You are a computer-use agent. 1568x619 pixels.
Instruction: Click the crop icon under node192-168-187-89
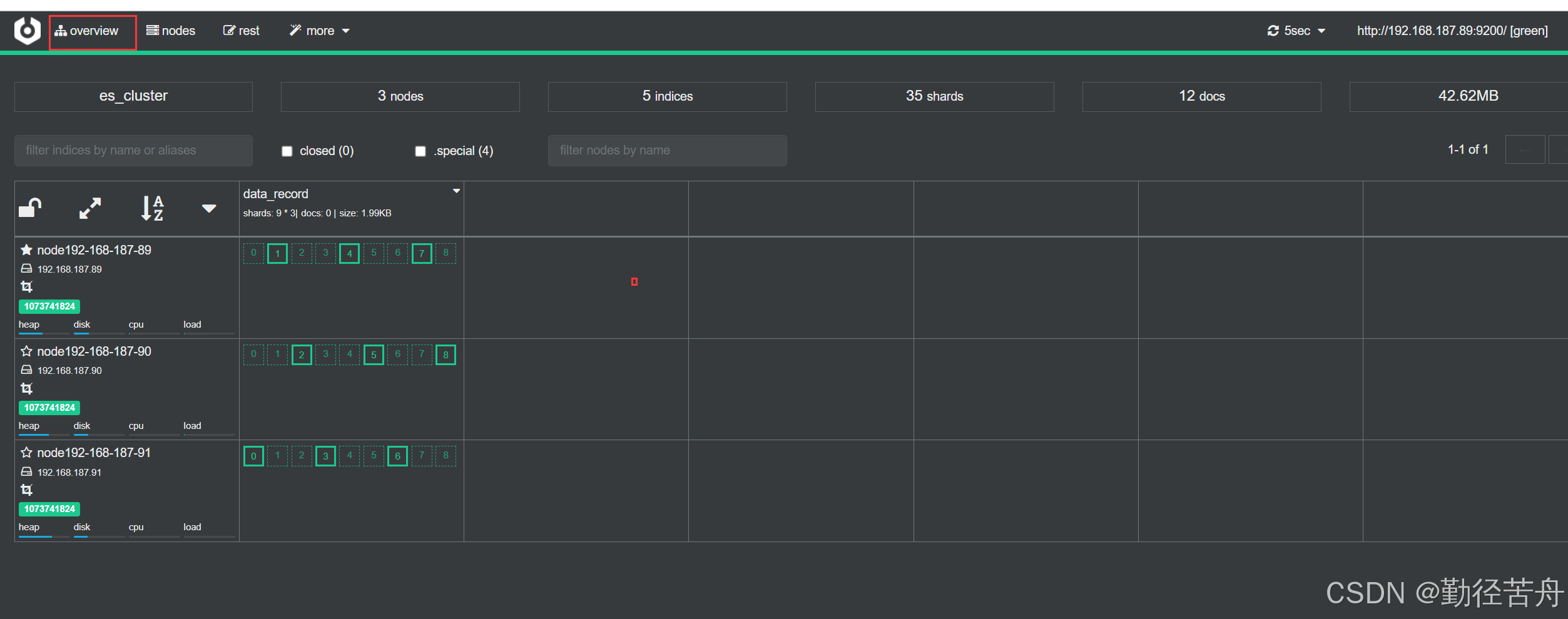[x=26, y=287]
